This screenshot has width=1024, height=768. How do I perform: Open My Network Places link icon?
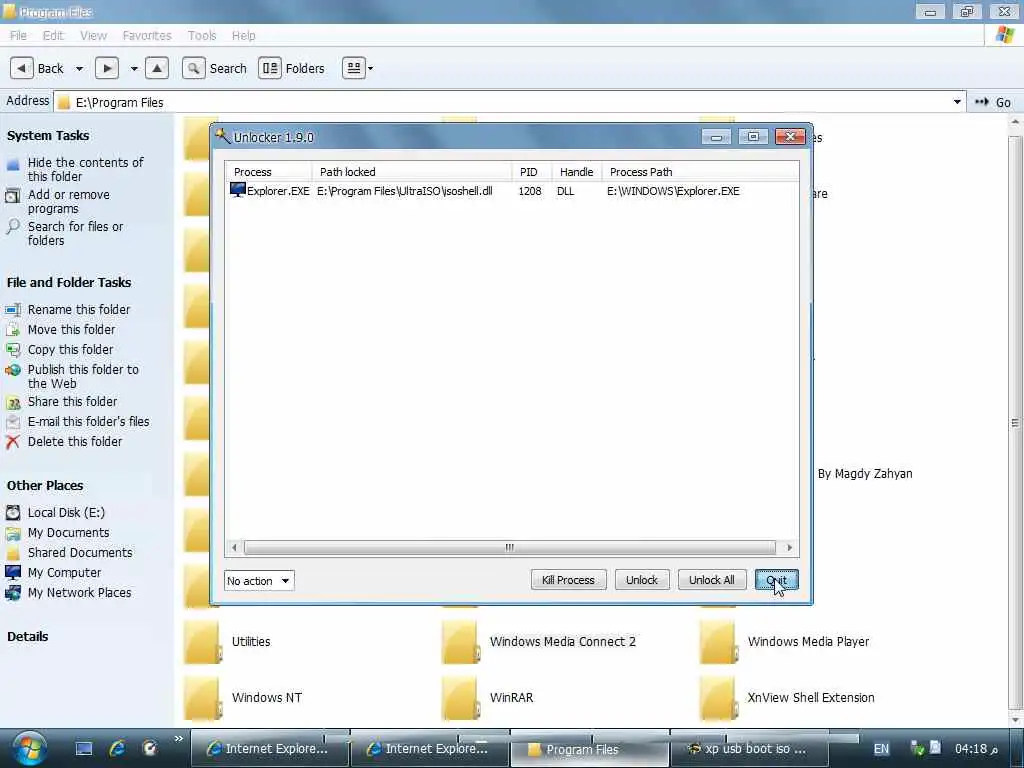tap(12, 592)
